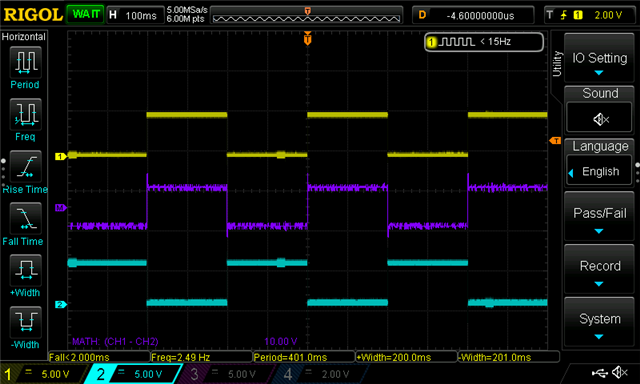The height and width of the screenshot is (384, 640).
Task: Expand the Pass/Fail submenu
Action: [x=599, y=216]
